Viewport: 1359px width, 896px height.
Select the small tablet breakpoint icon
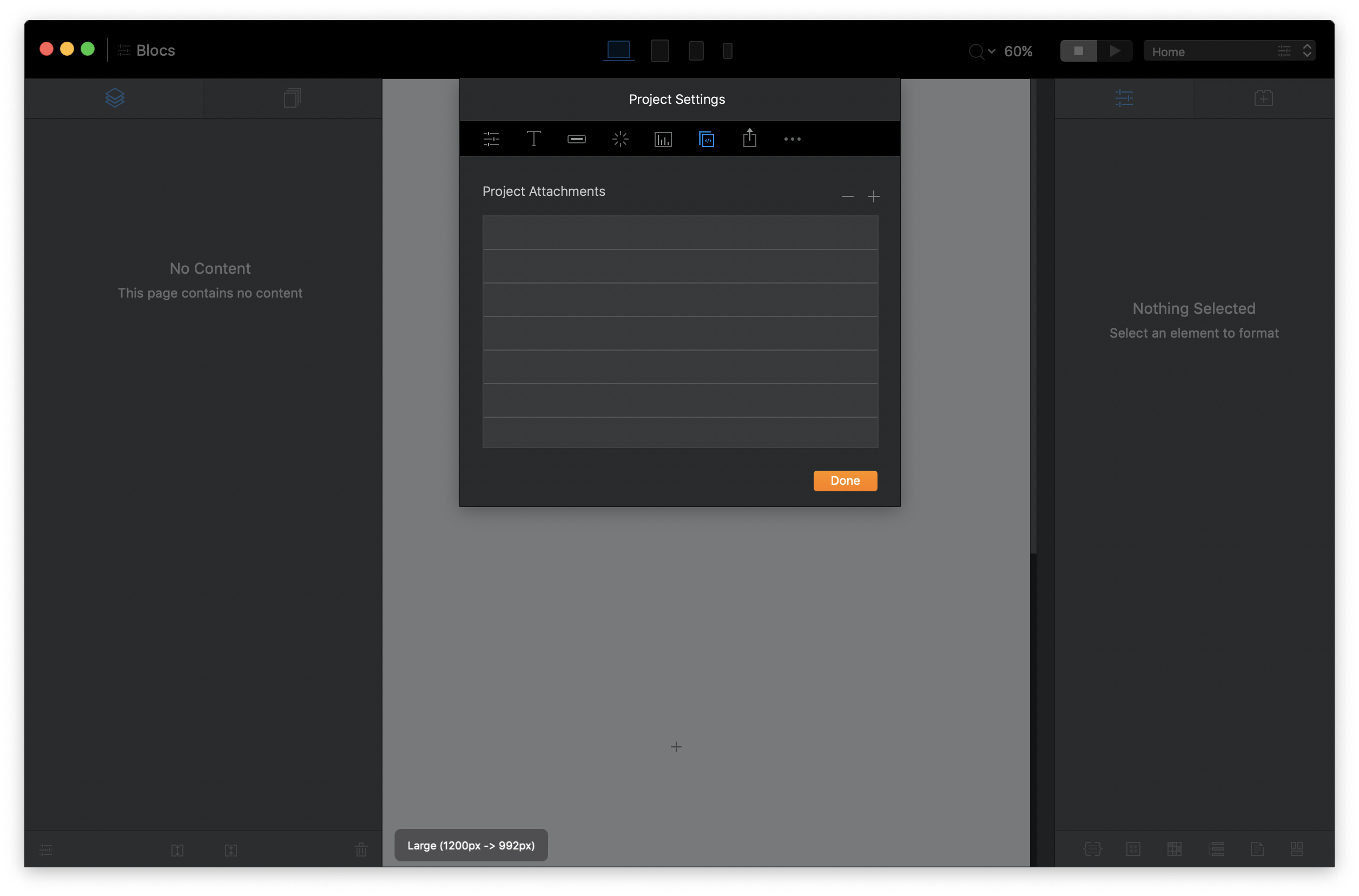(x=696, y=51)
